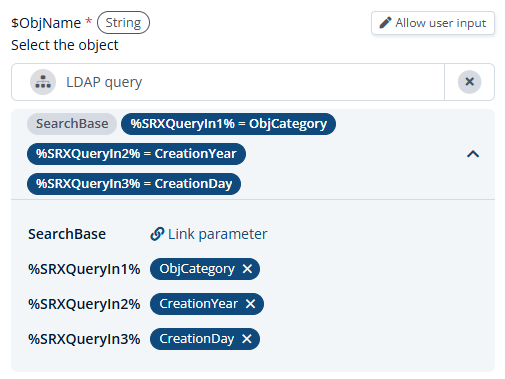505x379 pixels.
Task: Click the %SRXQueryIn2% = CreationYear summary tag
Action: point(136,154)
